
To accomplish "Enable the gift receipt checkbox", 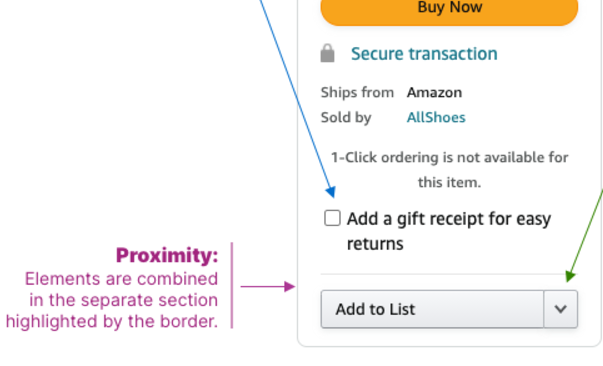I will tap(332, 218).
